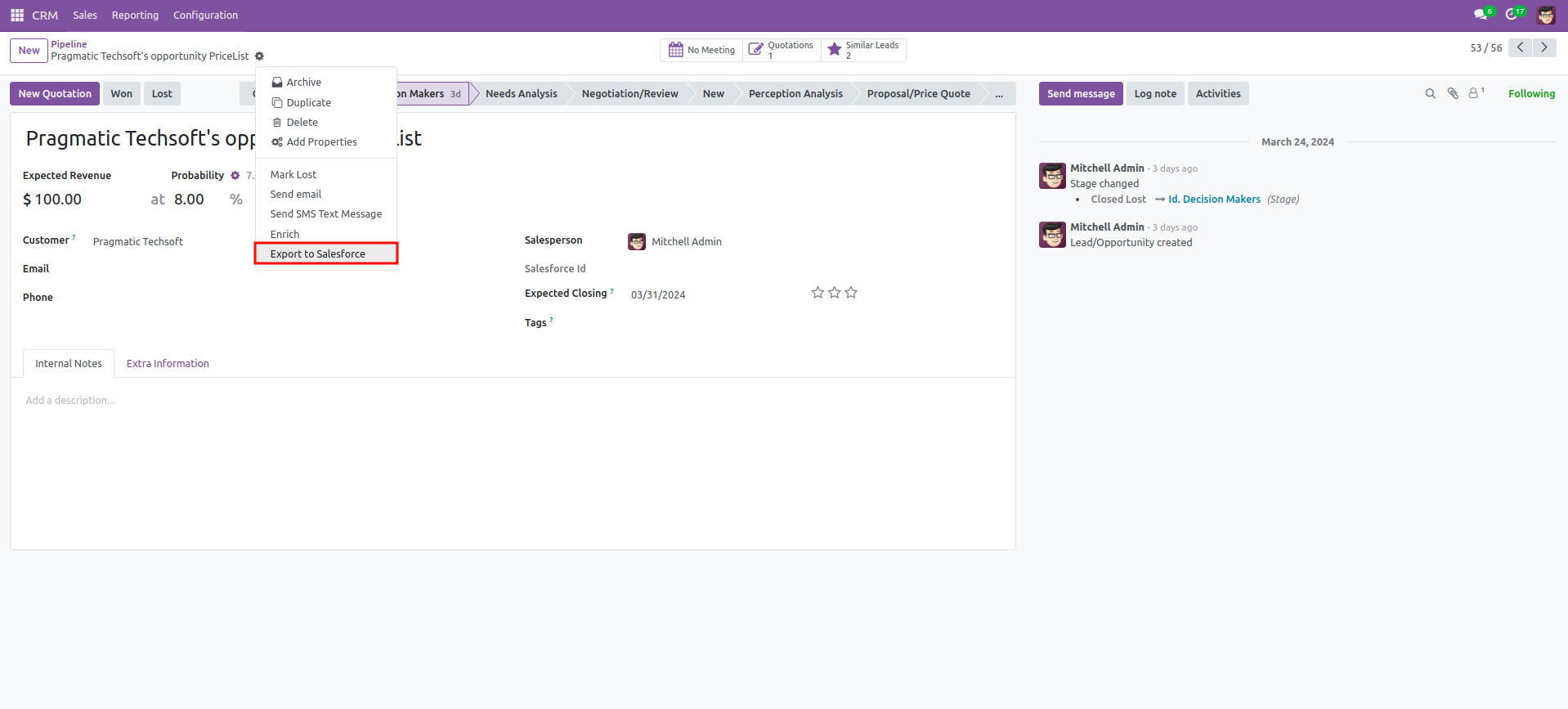Go to next record arrow
1568x709 pixels.
(1544, 47)
